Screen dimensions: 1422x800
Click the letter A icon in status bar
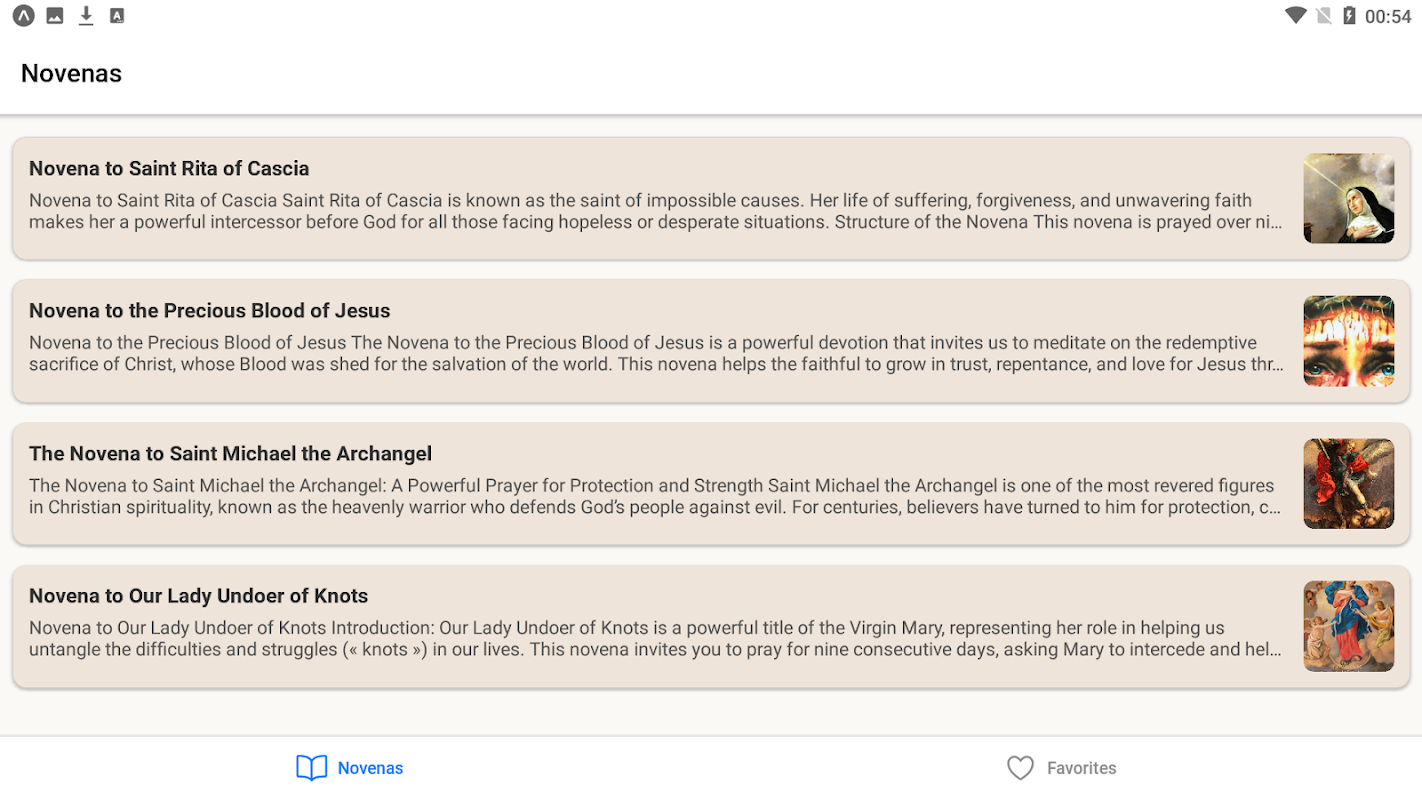coord(117,16)
